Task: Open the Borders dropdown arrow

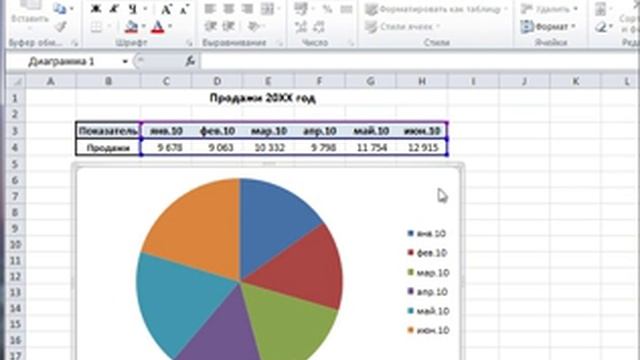Action: (x=109, y=27)
